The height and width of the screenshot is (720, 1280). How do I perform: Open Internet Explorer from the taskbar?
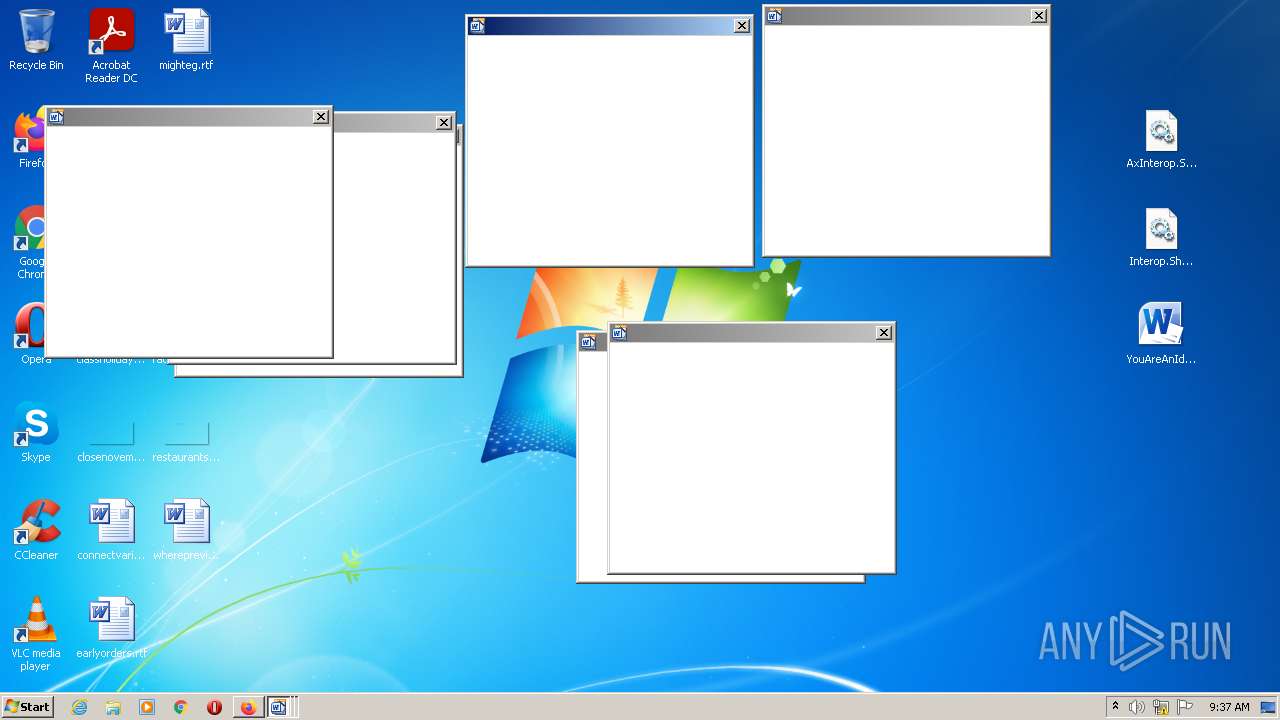[80, 707]
